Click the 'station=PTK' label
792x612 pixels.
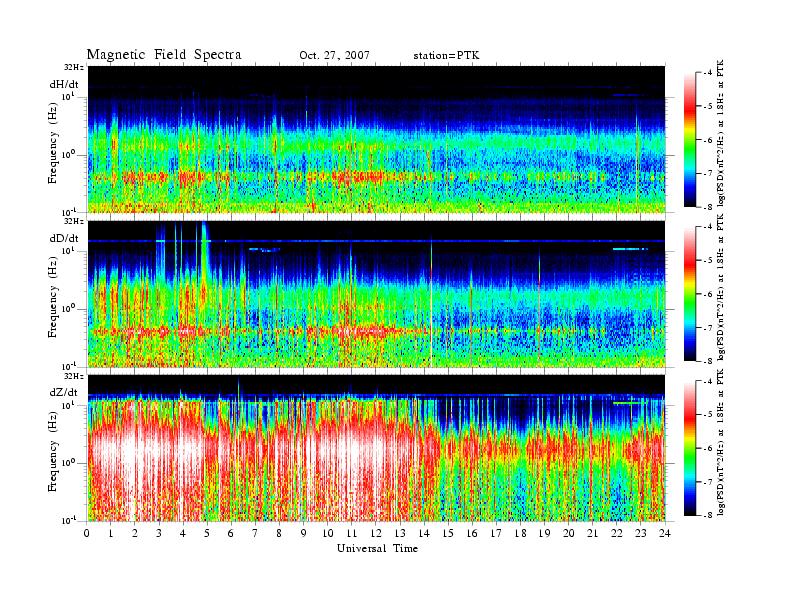pos(446,56)
